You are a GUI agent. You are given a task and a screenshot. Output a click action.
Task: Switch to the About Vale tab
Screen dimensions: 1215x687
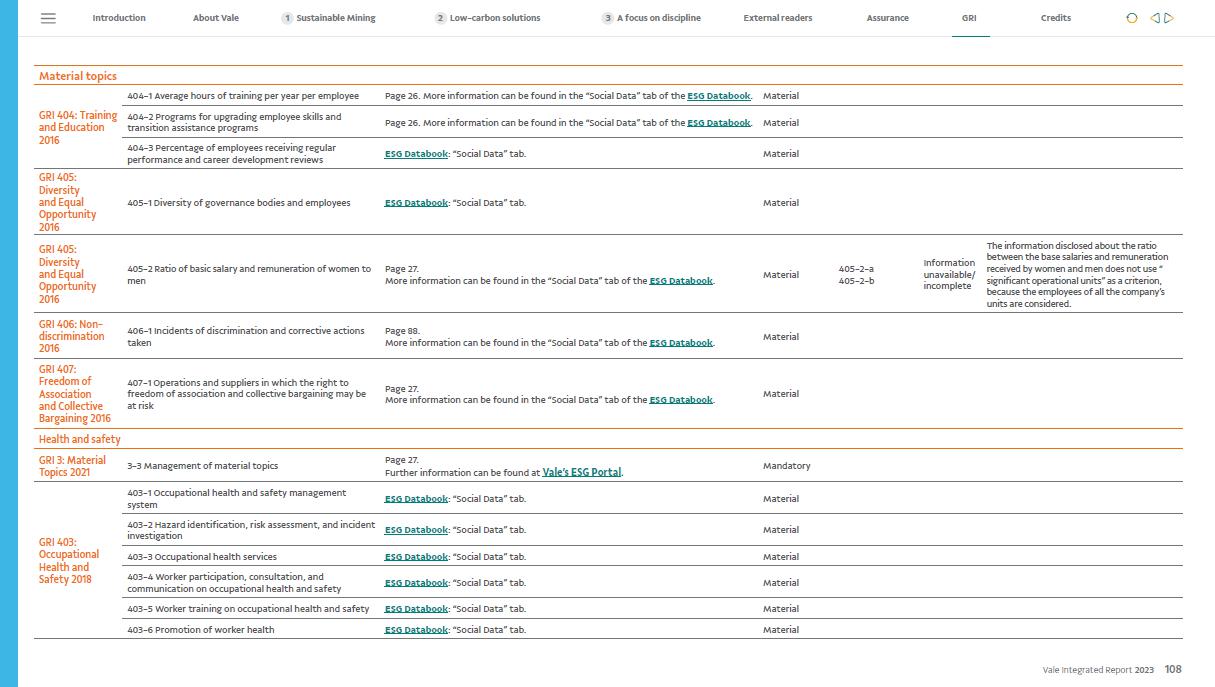(216, 18)
